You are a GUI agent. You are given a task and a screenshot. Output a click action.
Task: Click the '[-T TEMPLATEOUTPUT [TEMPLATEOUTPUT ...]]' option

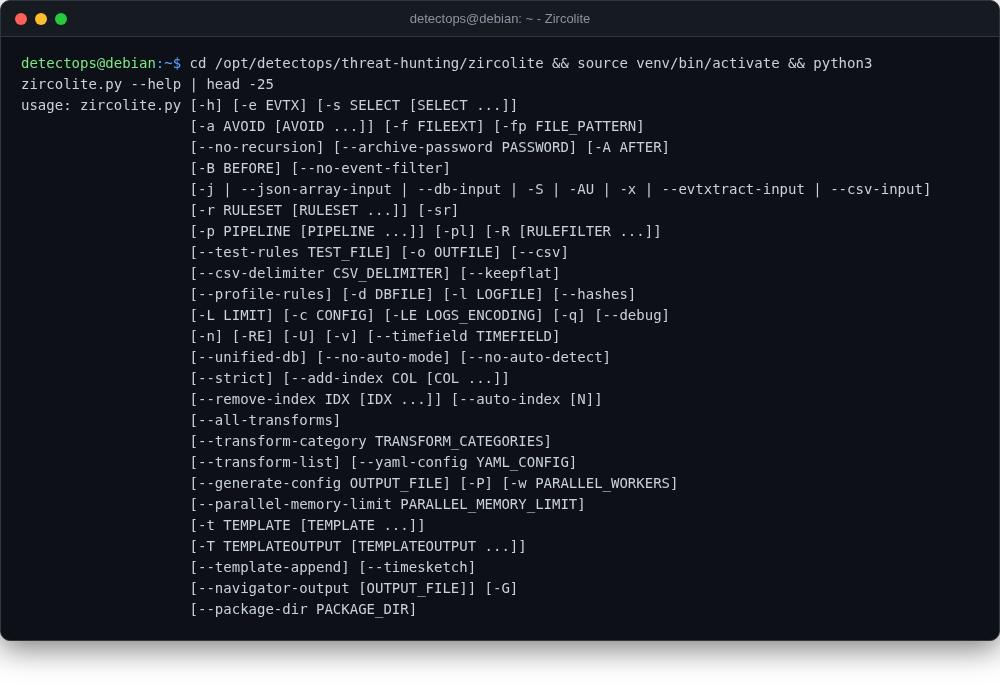point(358,547)
